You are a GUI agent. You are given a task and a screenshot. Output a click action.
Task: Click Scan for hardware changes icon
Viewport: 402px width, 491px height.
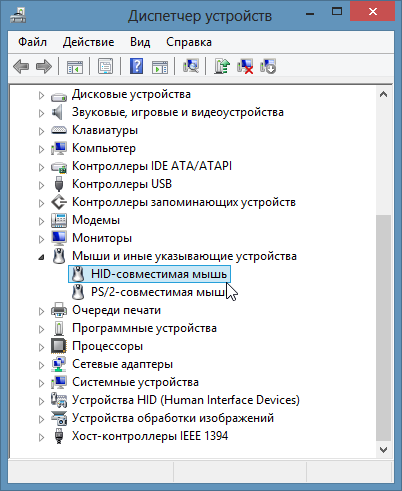tap(191, 66)
